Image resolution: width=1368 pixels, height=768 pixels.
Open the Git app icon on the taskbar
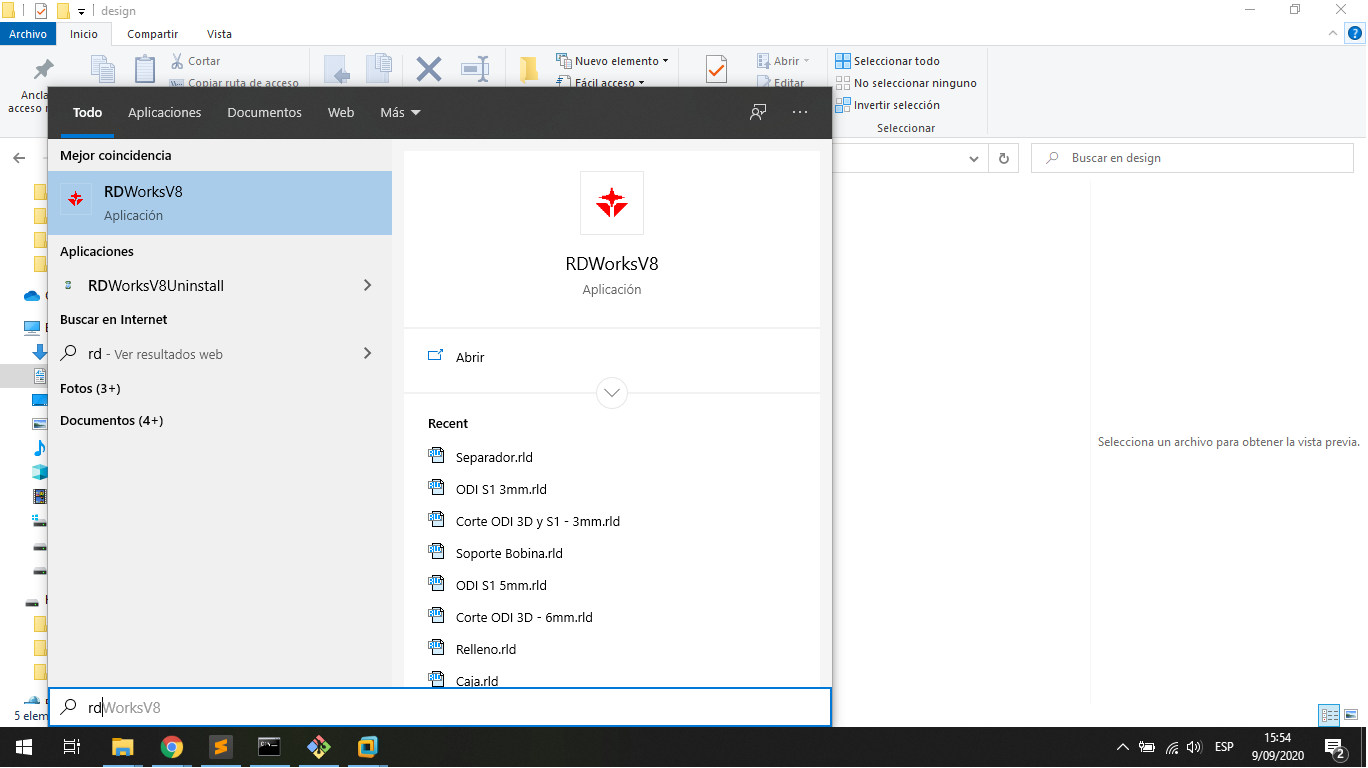click(x=318, y=747)
